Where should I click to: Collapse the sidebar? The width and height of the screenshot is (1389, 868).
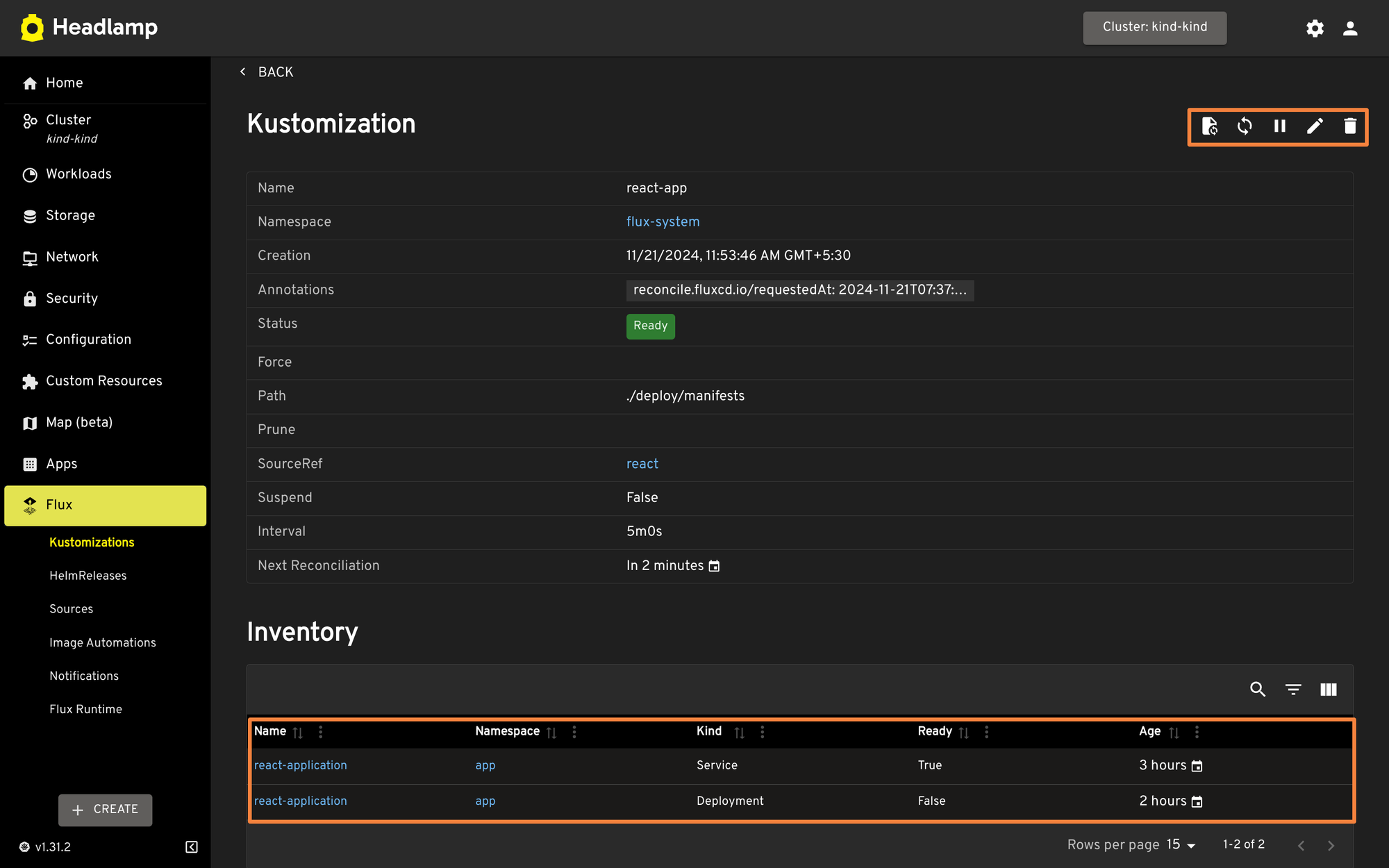tap(192, 847)
